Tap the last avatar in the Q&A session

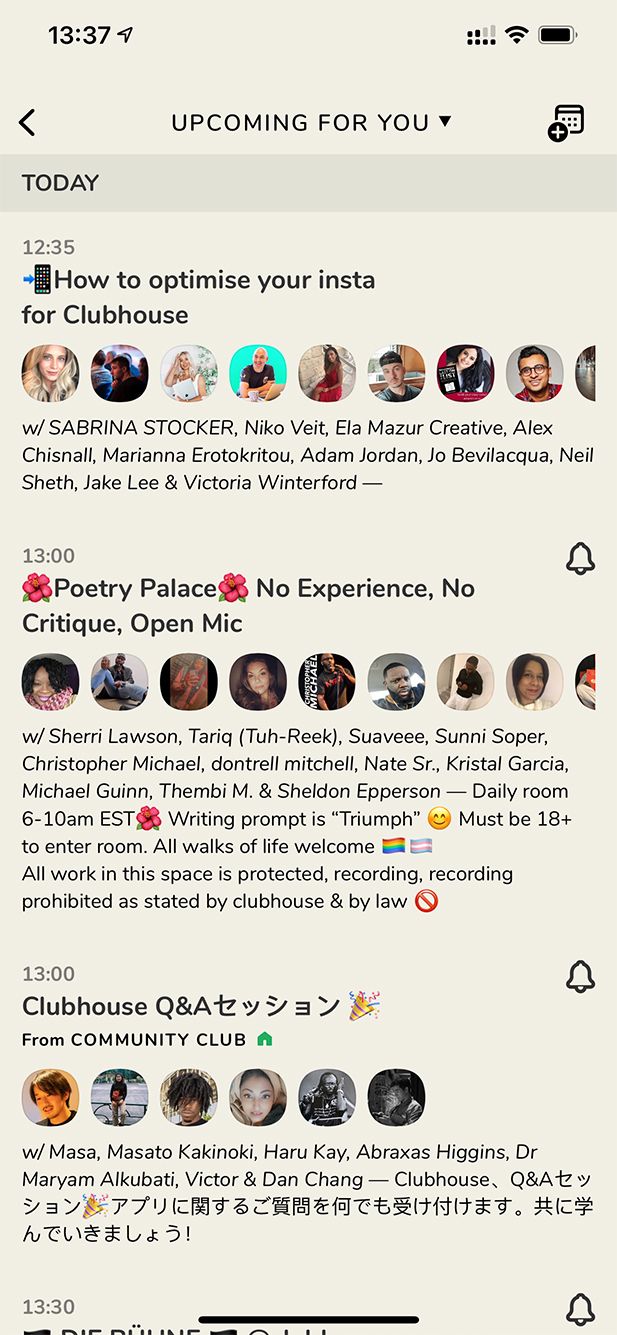[396, 1097]
